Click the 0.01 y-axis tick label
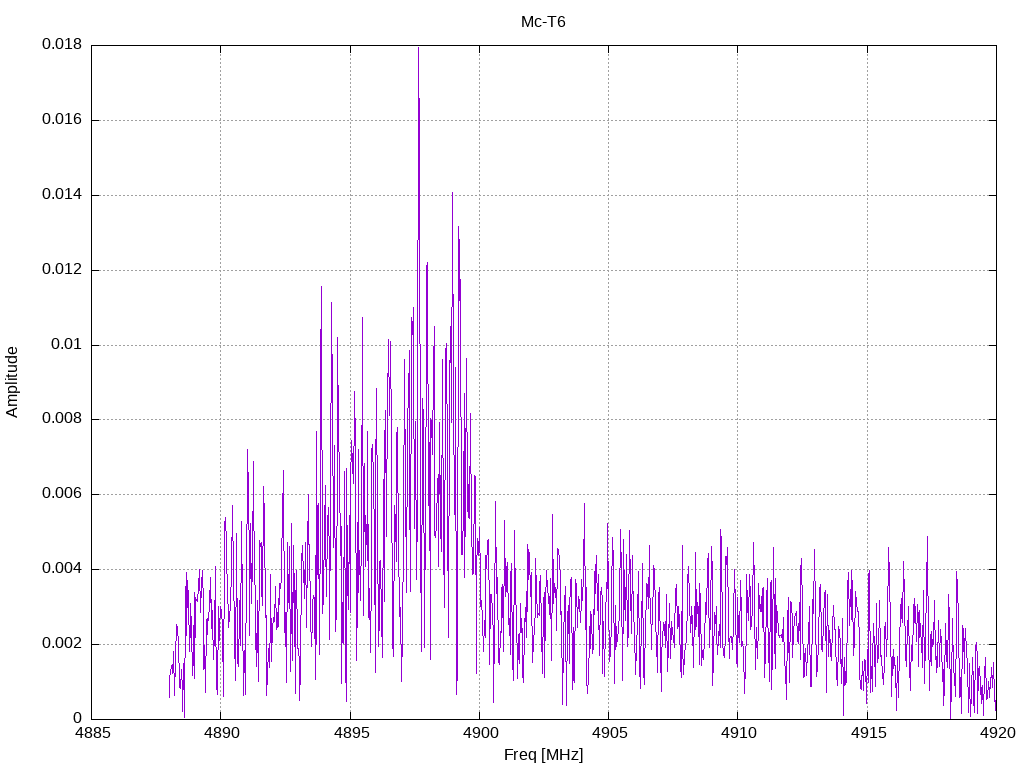The image size is (1024, 768). (67, 344)
